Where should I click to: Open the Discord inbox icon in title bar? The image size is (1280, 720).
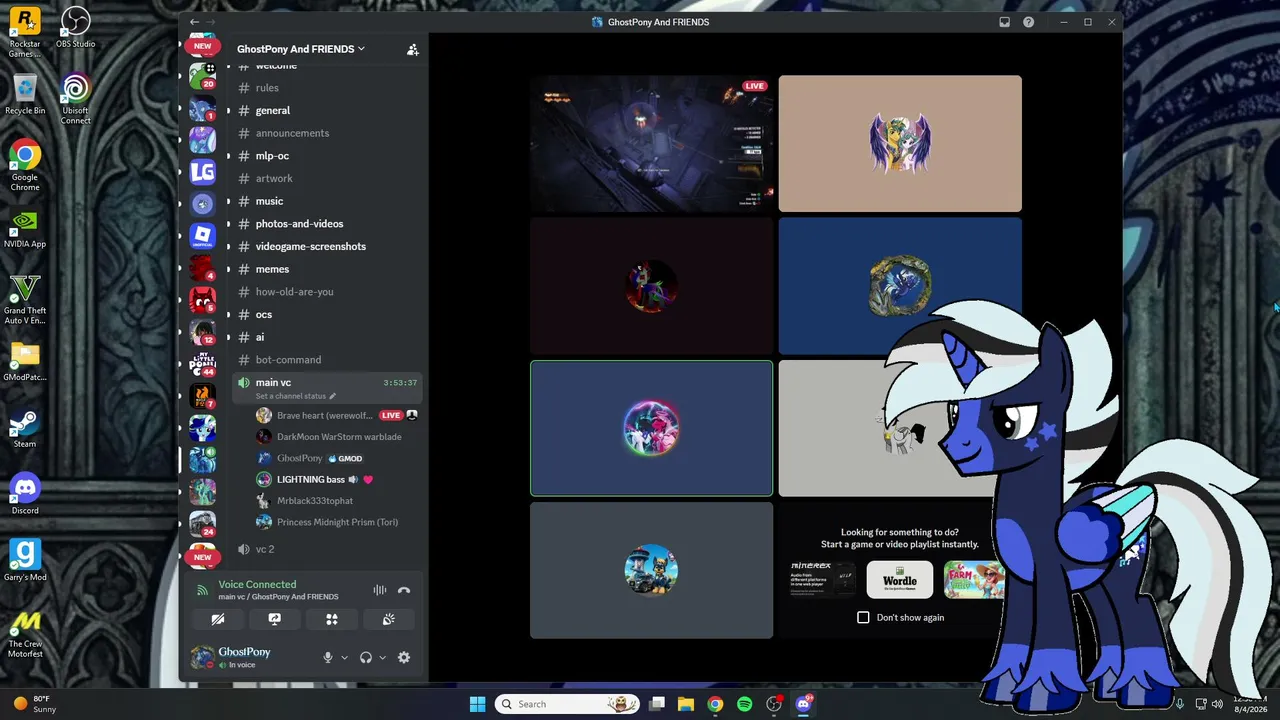point(1005,22)
